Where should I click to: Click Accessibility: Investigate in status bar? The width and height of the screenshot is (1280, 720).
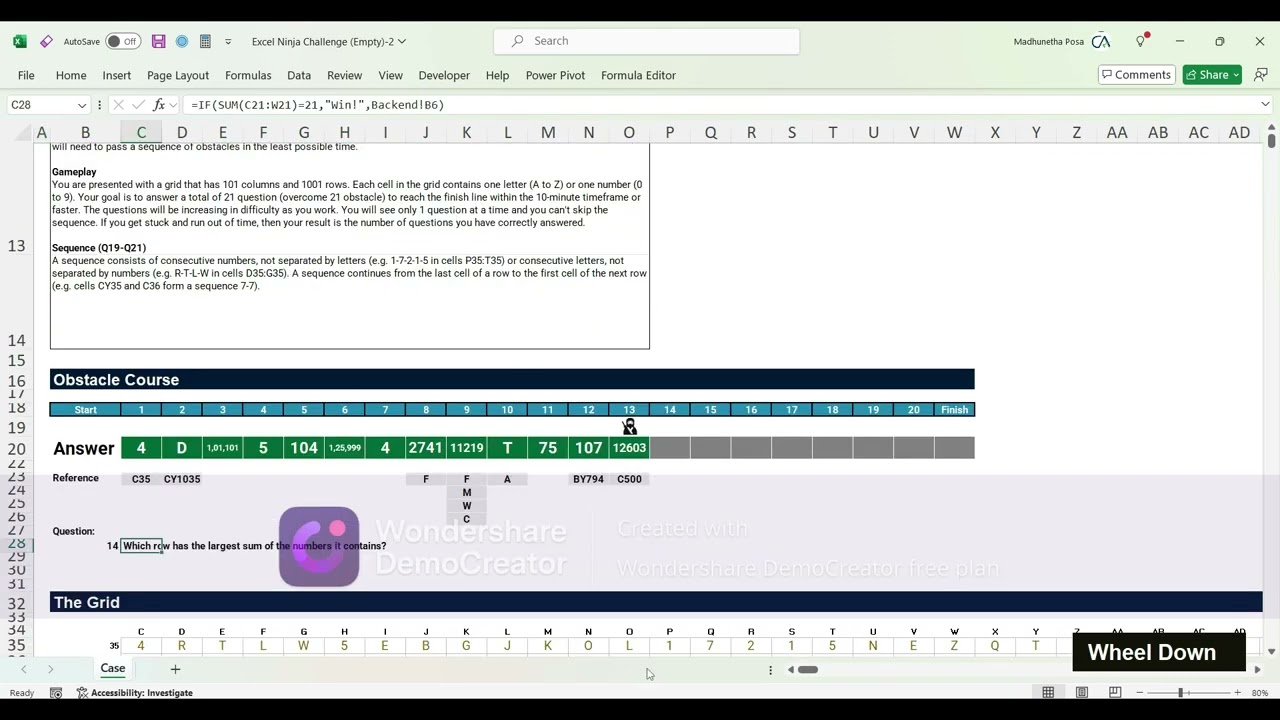point(135,693)
